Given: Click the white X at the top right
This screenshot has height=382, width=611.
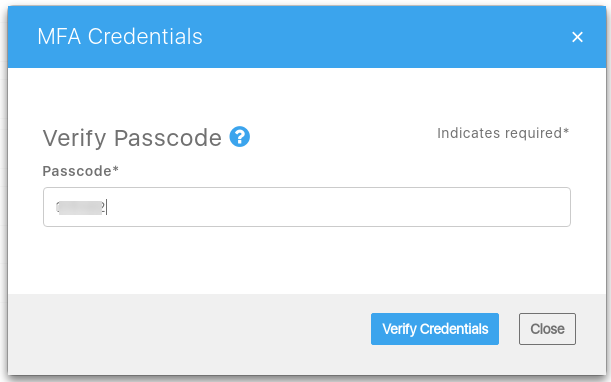Looking at the screenshot, I should (x=577, y=37).
